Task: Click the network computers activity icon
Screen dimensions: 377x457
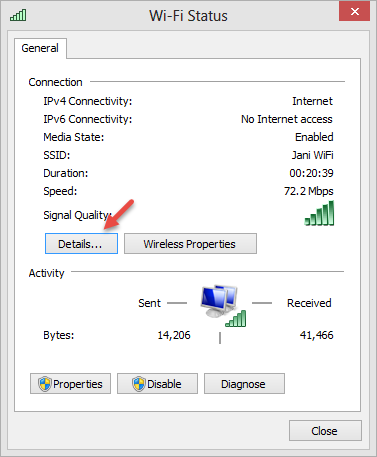Action: pos(223,305)
